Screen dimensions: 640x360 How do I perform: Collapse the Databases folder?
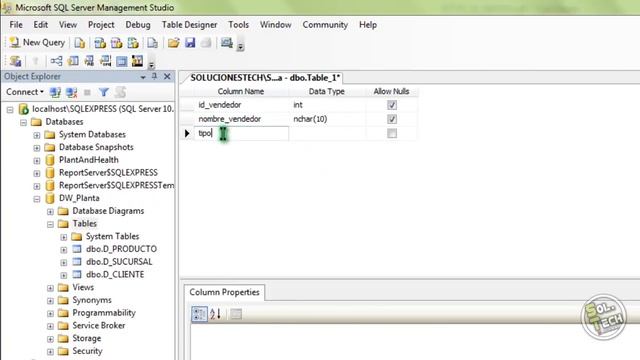tap(23, 122)
